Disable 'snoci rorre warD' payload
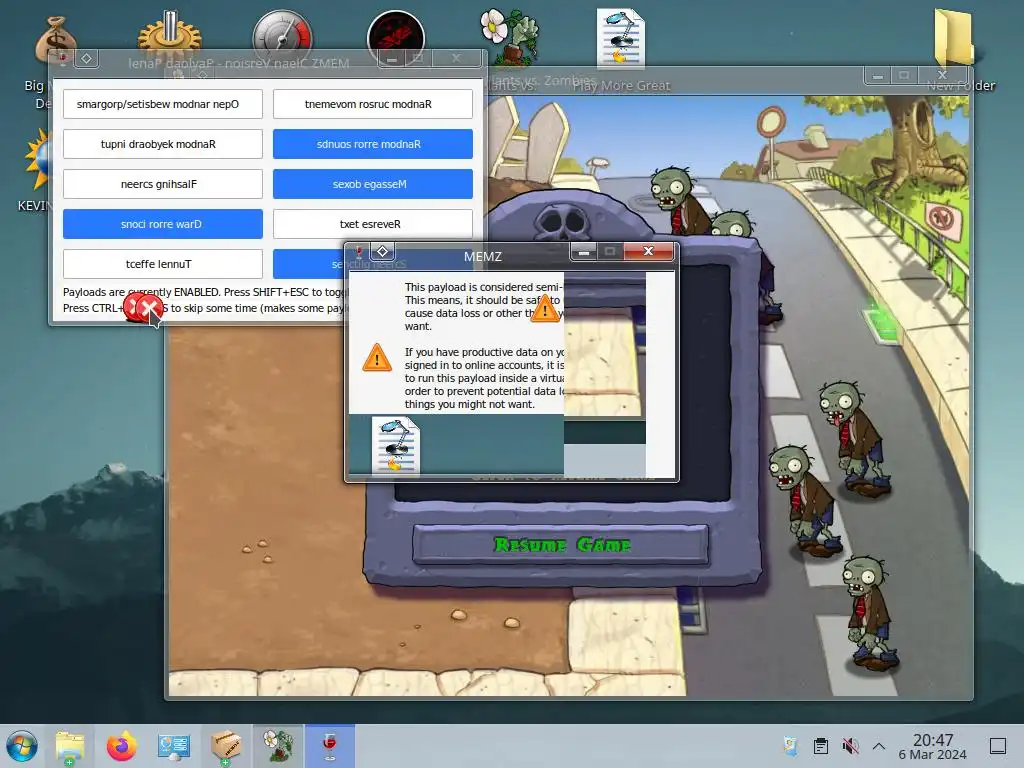The width and height of the screenshot is (1024, 768). [x=163, y=223]
